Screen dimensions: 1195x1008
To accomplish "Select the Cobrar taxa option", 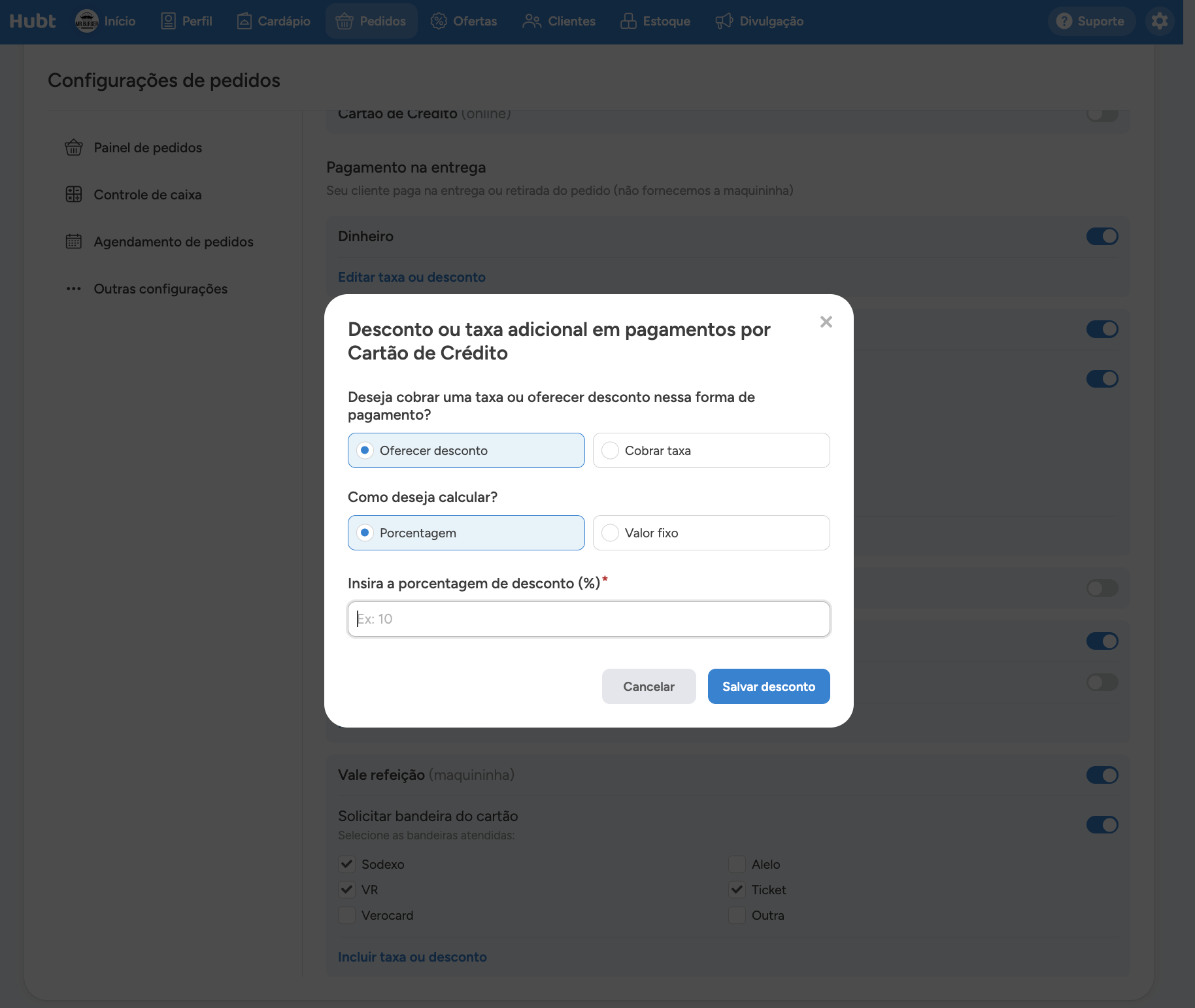I will tap(711, 450).
